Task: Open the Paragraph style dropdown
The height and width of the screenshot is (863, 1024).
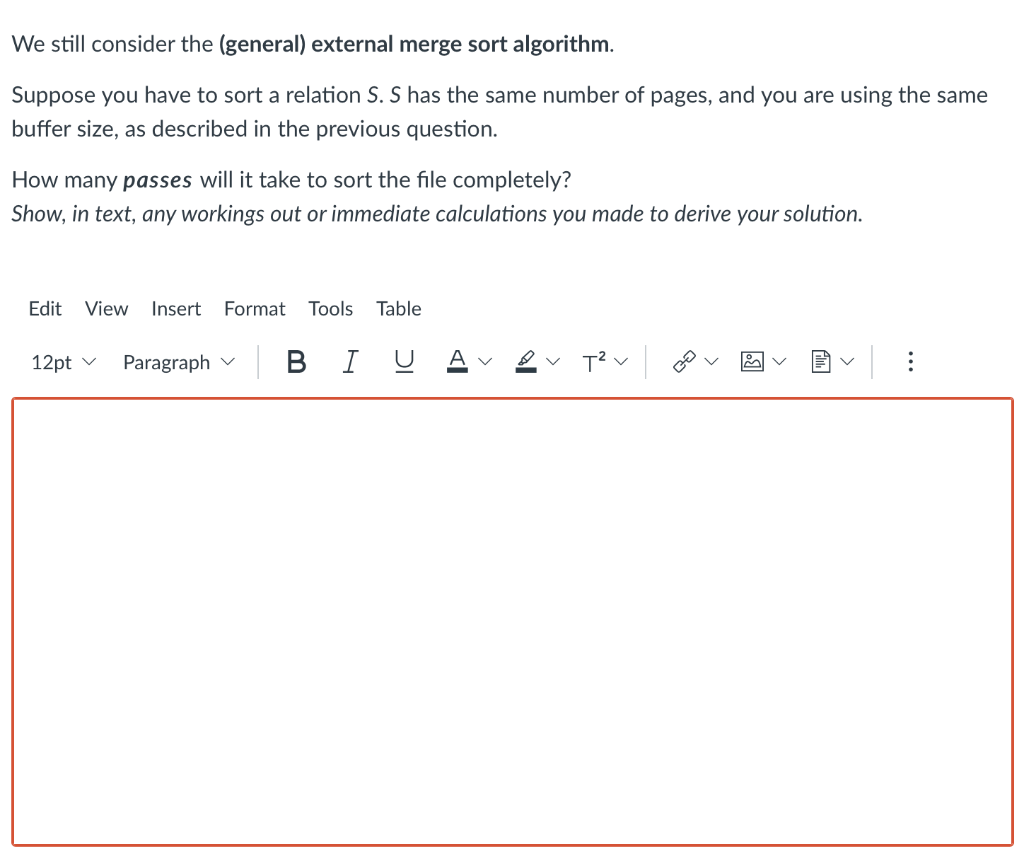Action: (x=178, y=362)
